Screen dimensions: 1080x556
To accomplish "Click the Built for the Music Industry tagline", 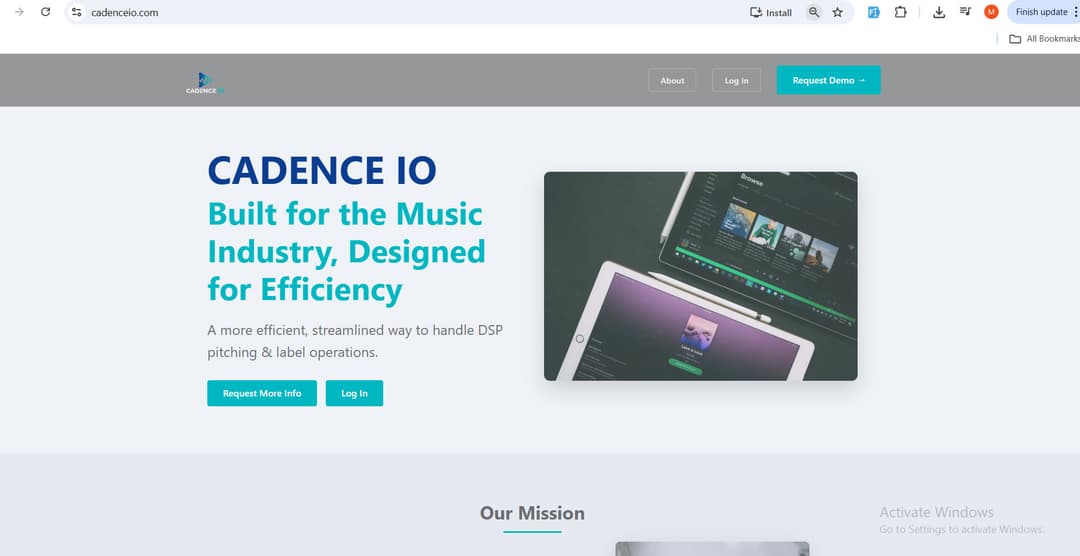I will 346,252.
